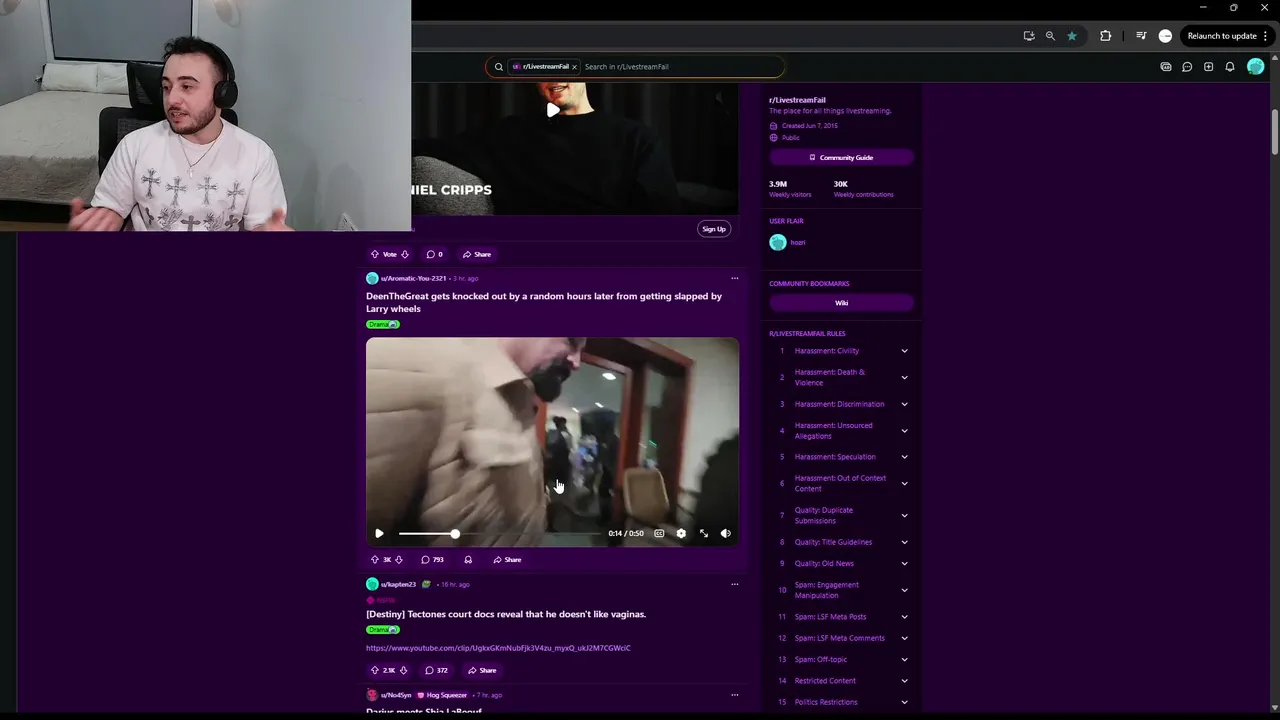Open options for u/No4Sym post

(x=734, y=695)
